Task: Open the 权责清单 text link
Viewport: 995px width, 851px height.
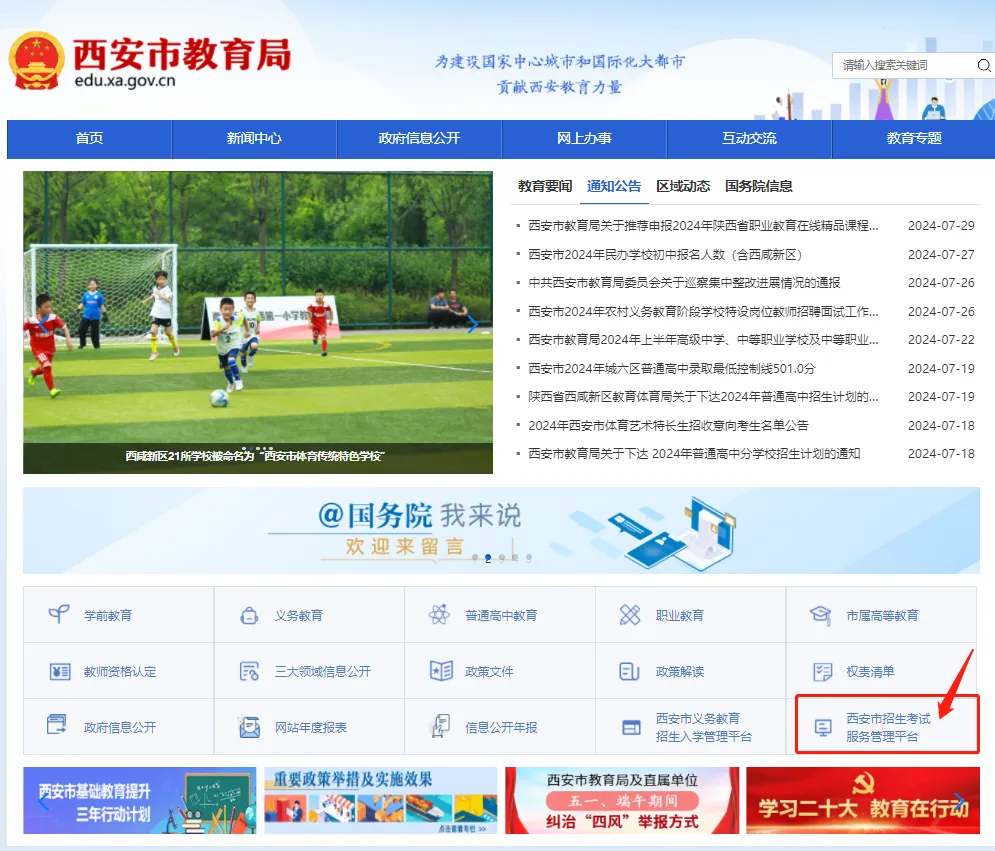Action: coord(870,671)
